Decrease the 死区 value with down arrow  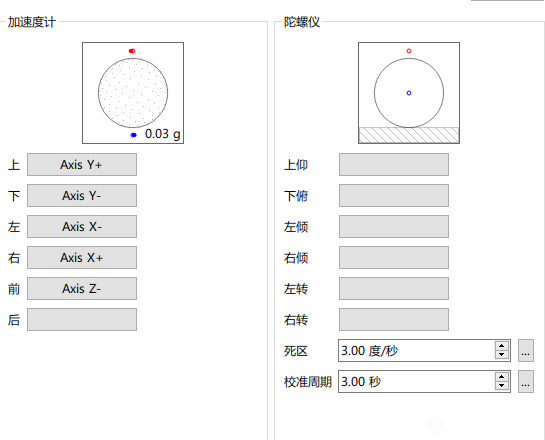click(502, 355)
